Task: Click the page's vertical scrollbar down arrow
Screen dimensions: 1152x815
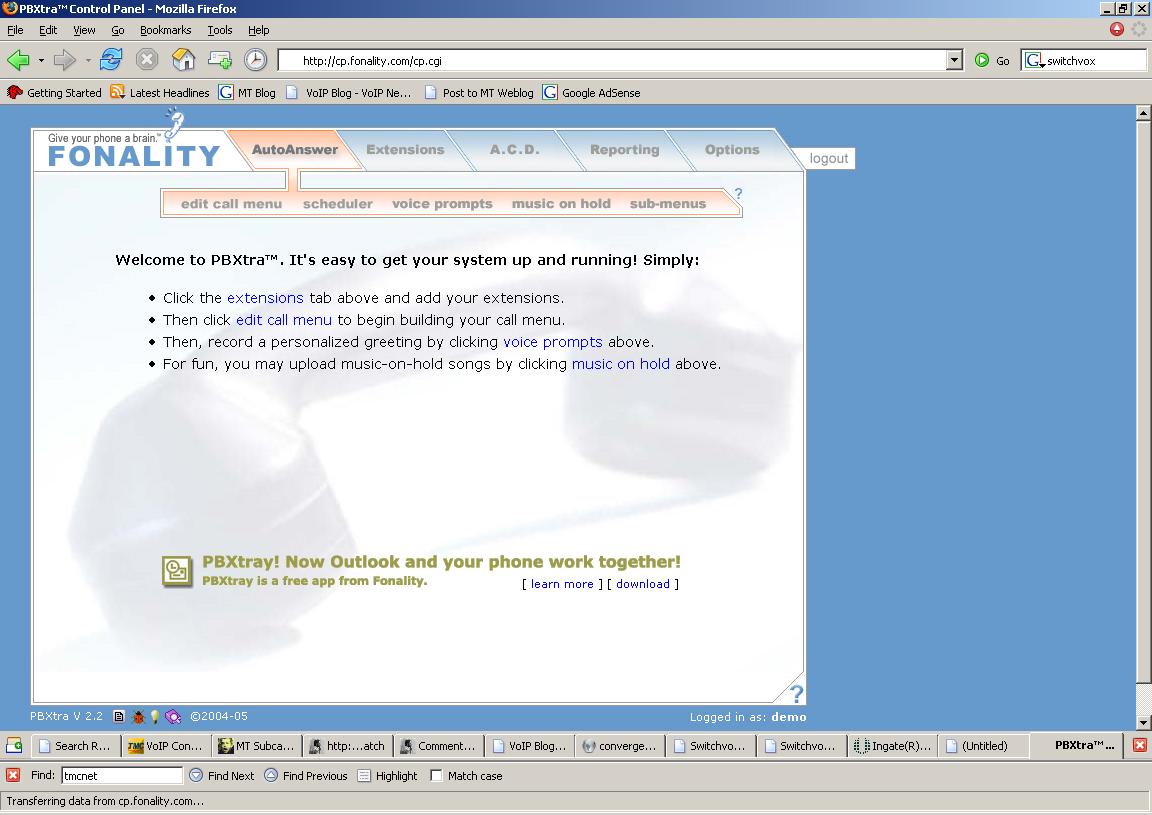Action: [x=1143, y=723]
